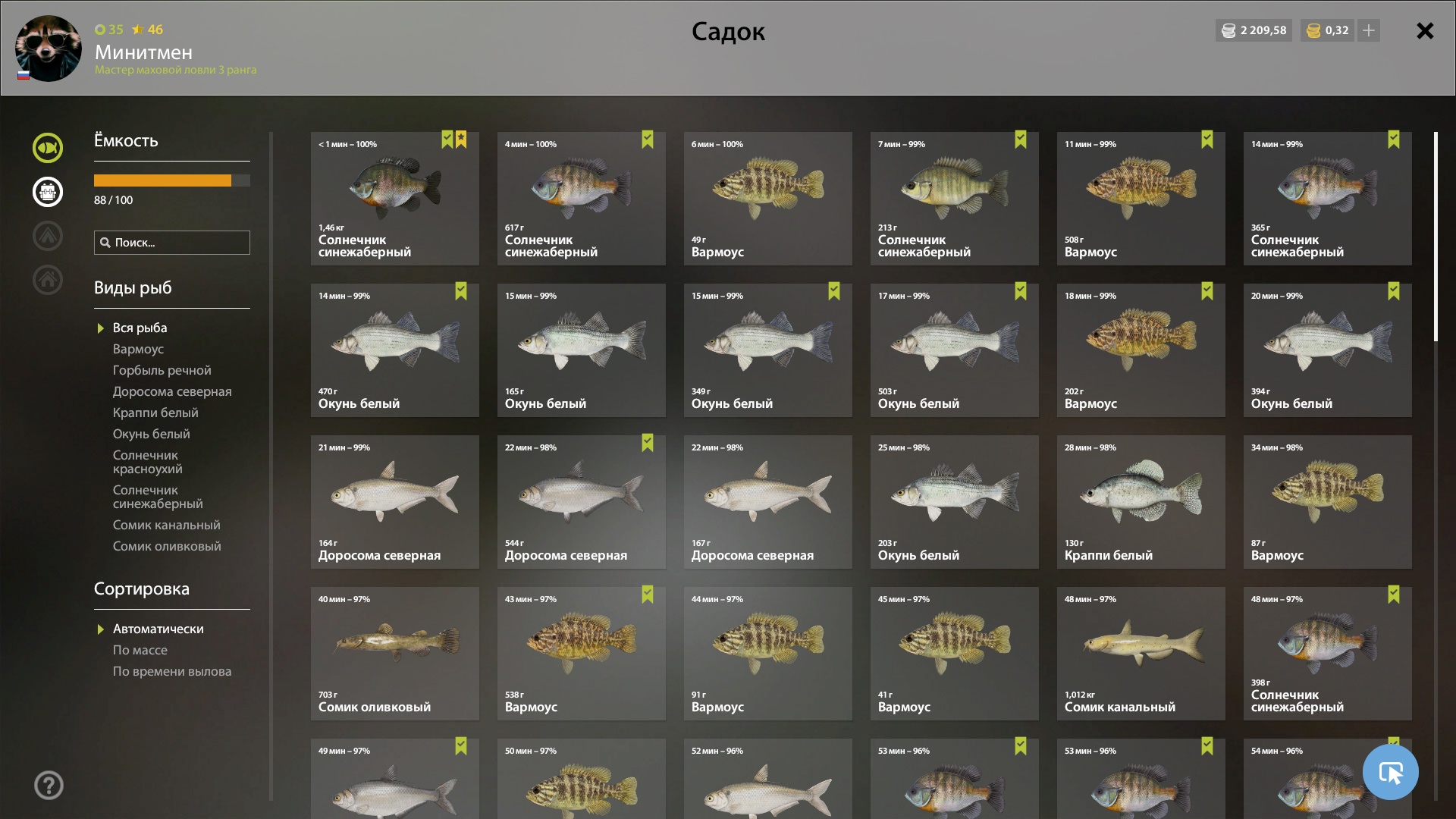Image resolution: width=1456 pixels, height=819 pixels.
Task: Add premium currency with the plus icon
Action: coord(1369,30)
